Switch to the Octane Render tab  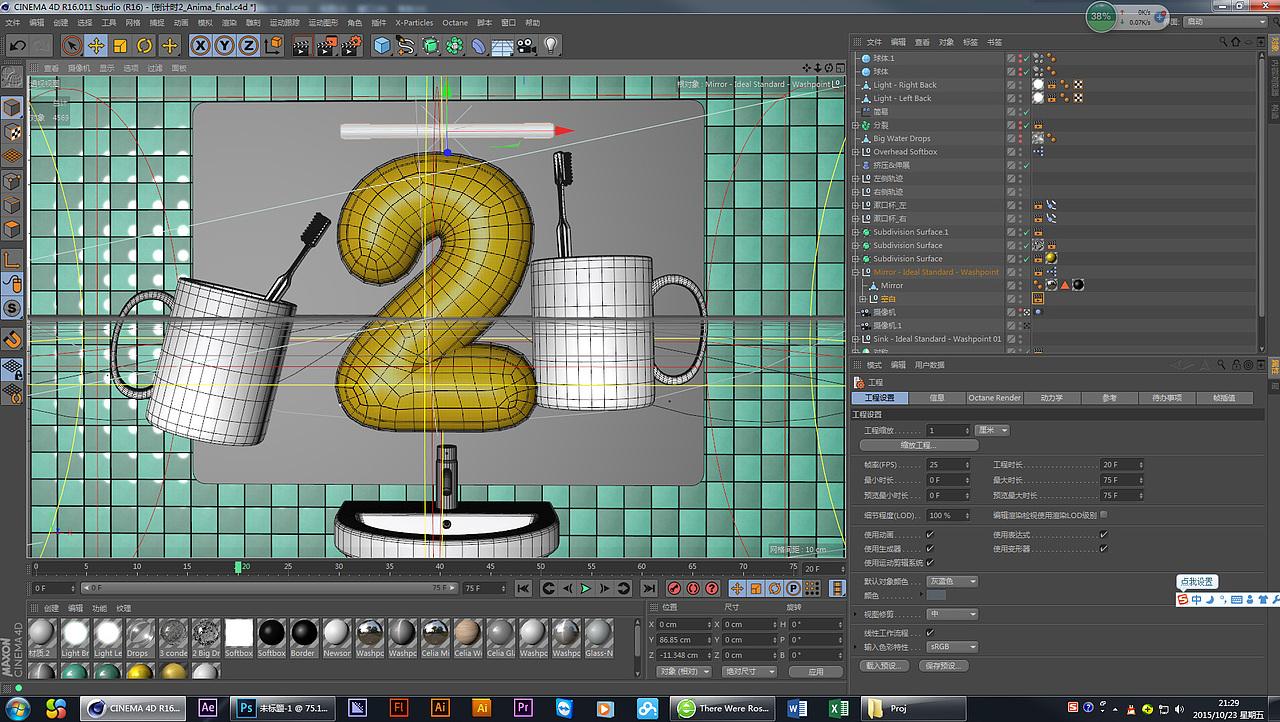click(x=994, y=398)
